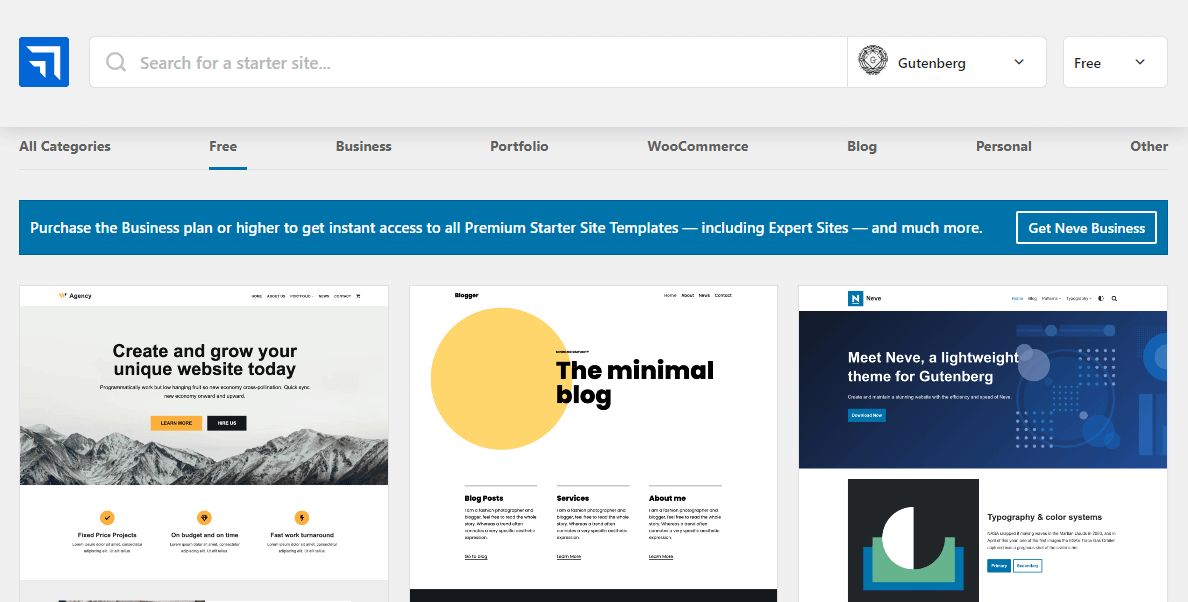Click the On budget and on time diamond icon

(x=205, y=518)
